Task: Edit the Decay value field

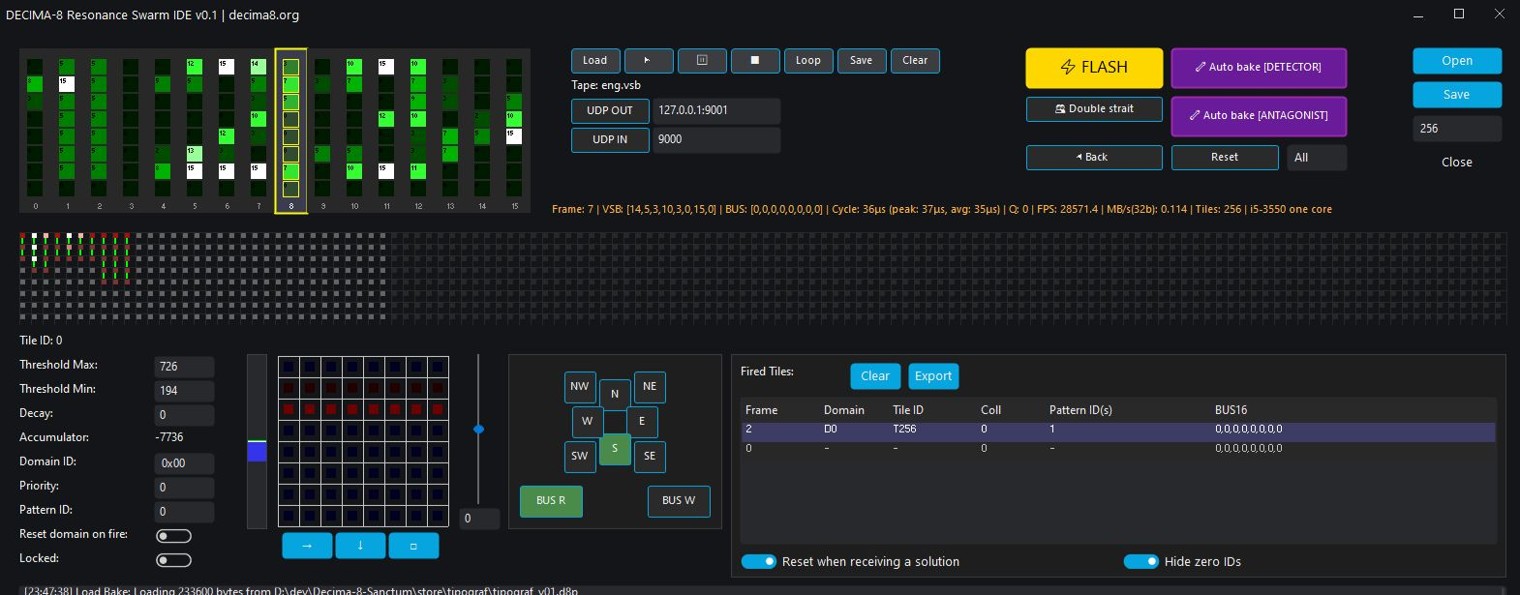Action: (x=184, y=415)
